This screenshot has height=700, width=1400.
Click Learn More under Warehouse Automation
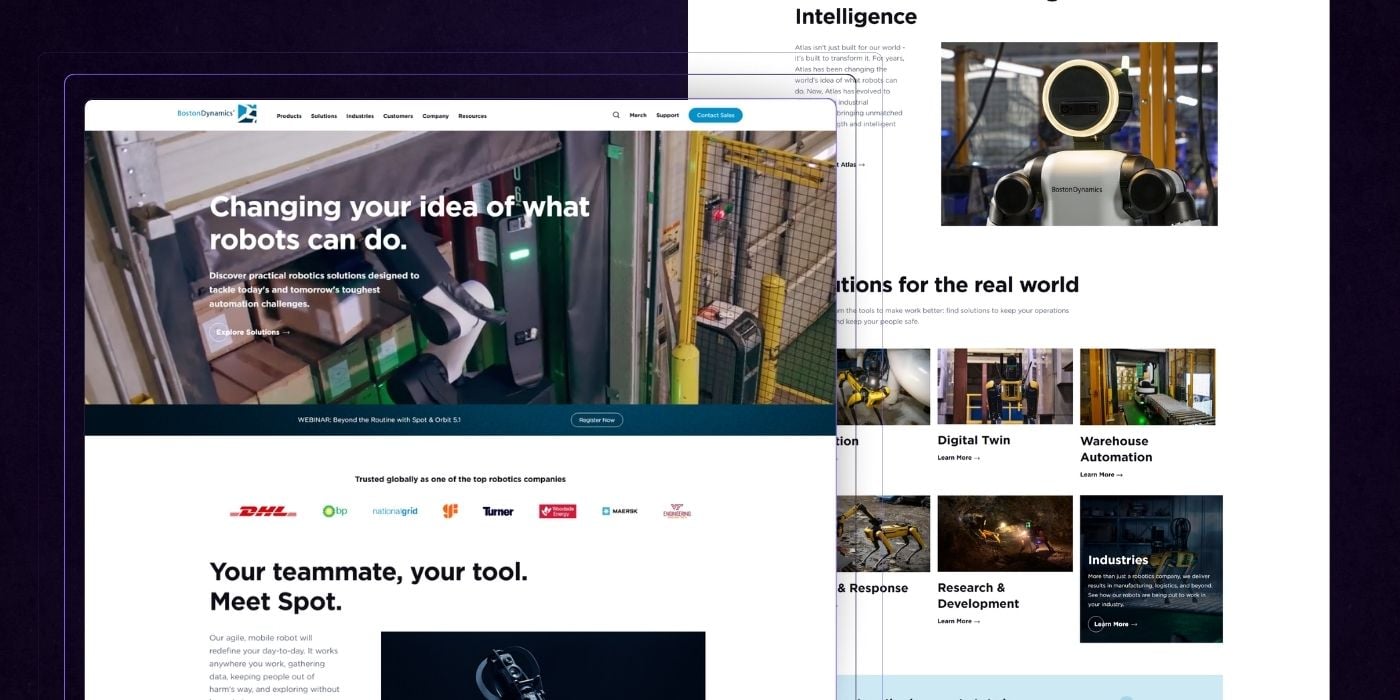[x=1100, y=475]
